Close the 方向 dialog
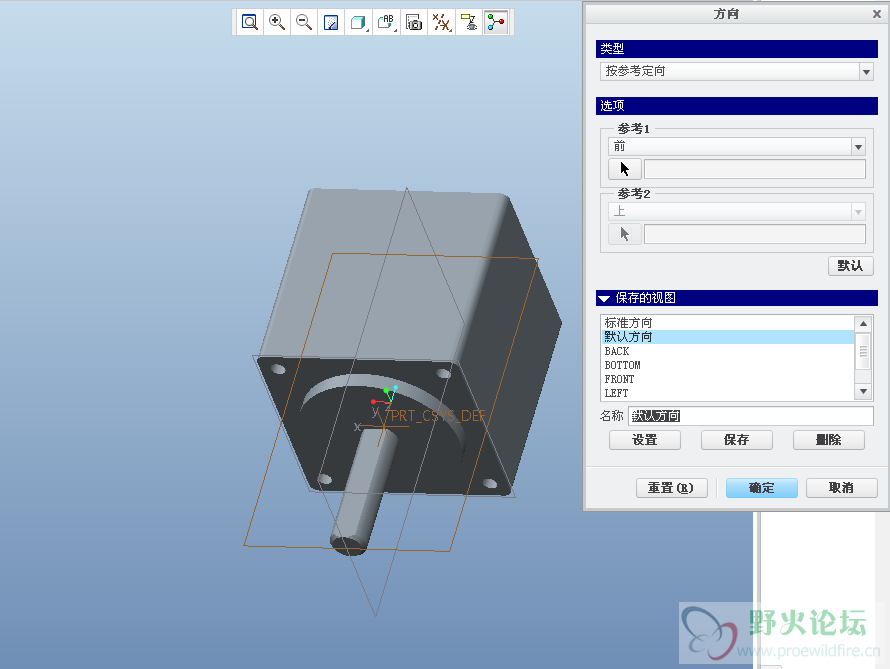The width and height of the screenshot is (890, 669). click(877, 14)
